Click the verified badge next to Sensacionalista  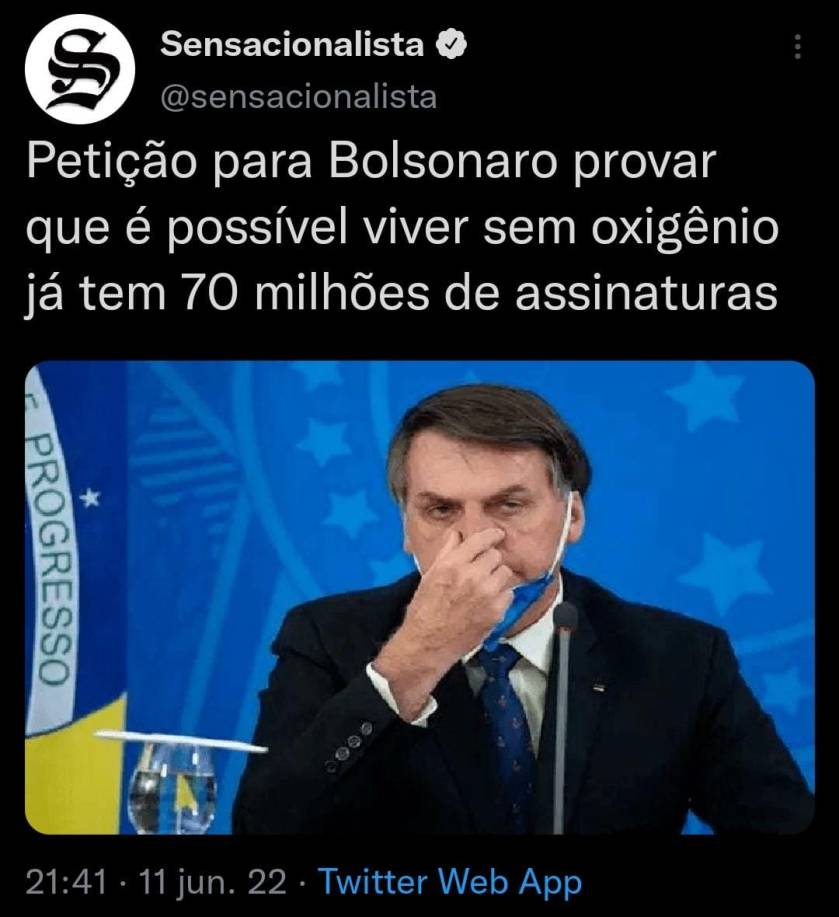click(453, 45)
